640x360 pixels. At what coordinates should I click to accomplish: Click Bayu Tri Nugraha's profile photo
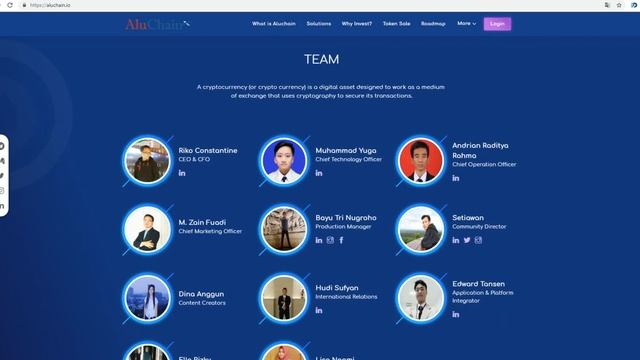(x=284, y=229)
